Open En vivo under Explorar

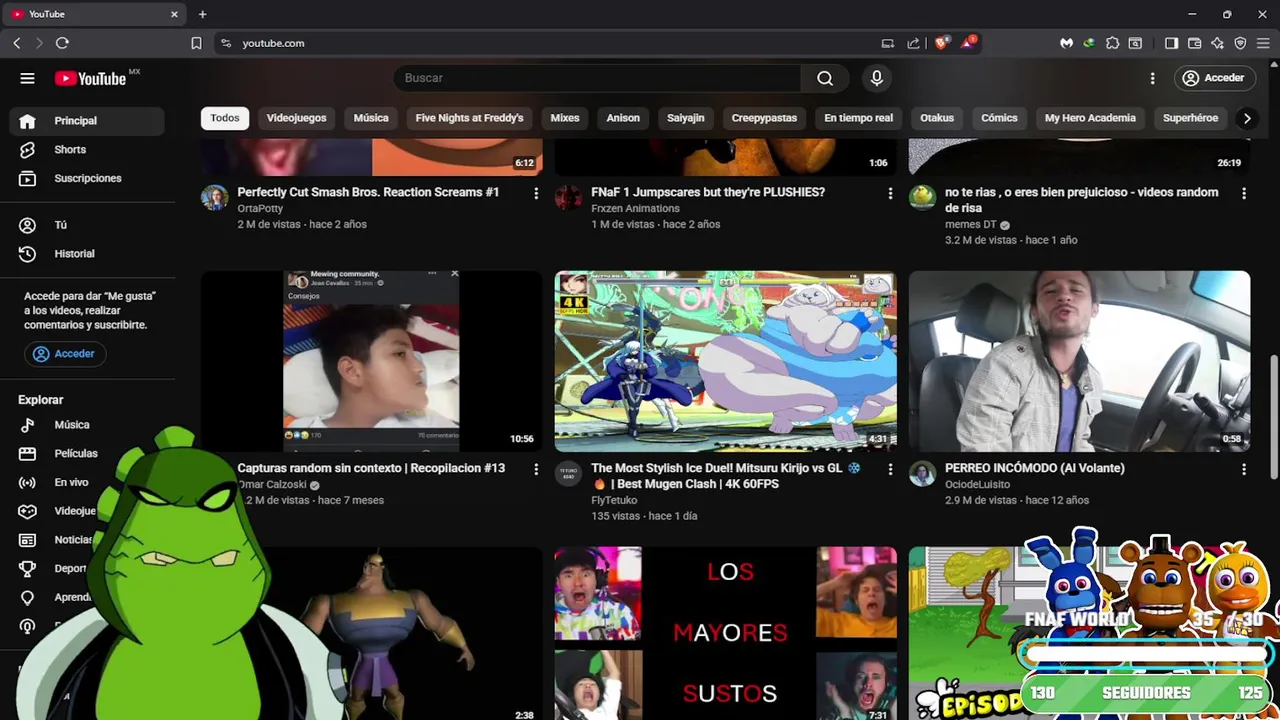[x=87, y=483]
